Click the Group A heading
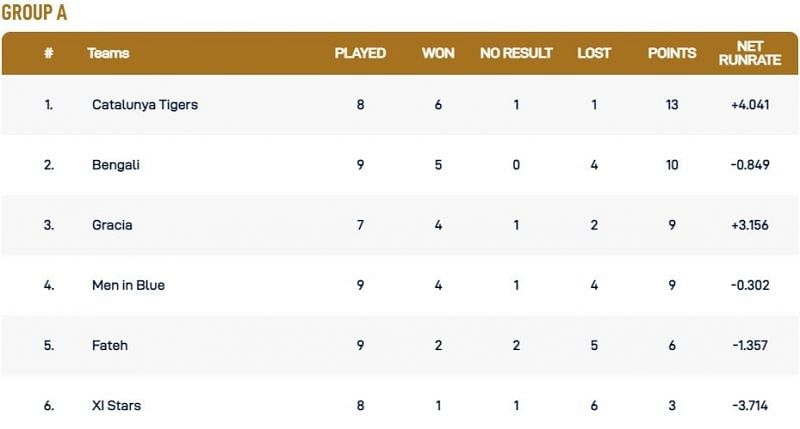This screenshot has width=800, height=429. click(x=34, y=13)
